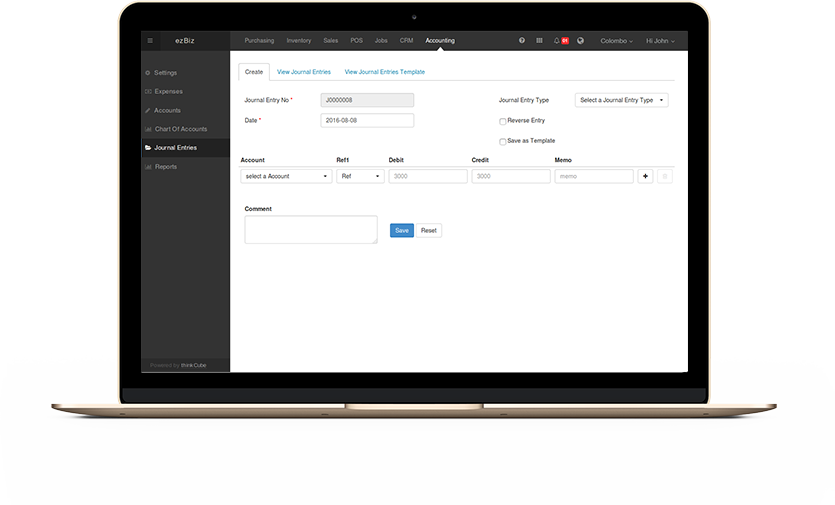
Task: Click the thinkCube link in footer
Action: pos(193,365)
